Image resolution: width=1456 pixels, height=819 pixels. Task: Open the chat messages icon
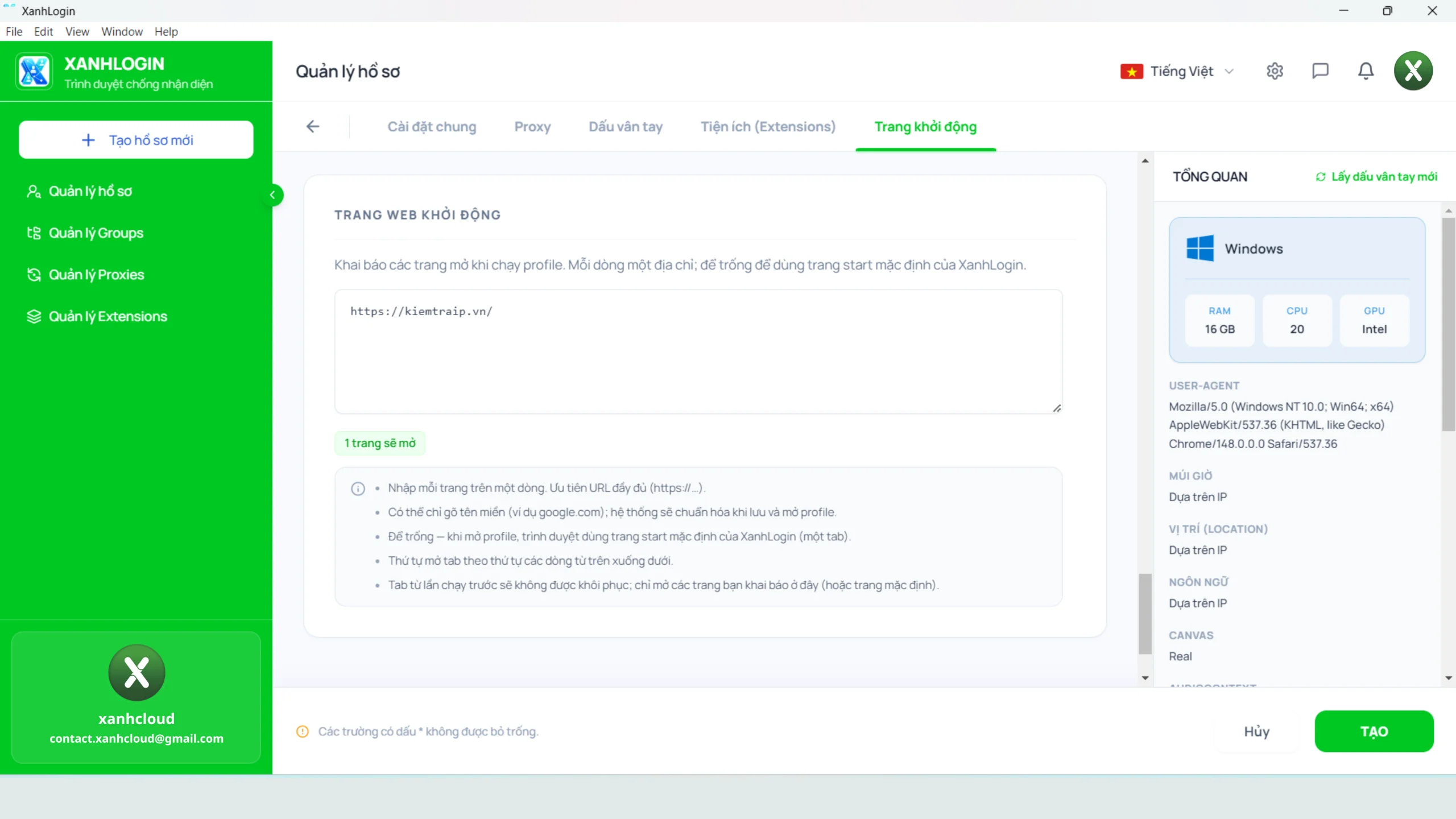(x=1320, y=71)
